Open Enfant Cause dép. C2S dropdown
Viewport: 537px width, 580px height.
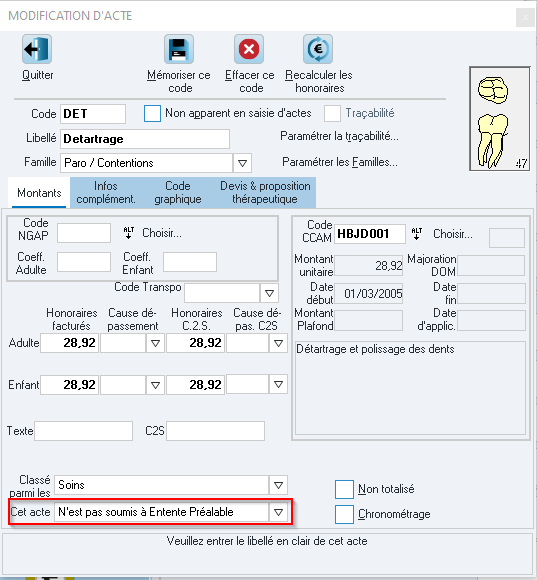[278, 385]
